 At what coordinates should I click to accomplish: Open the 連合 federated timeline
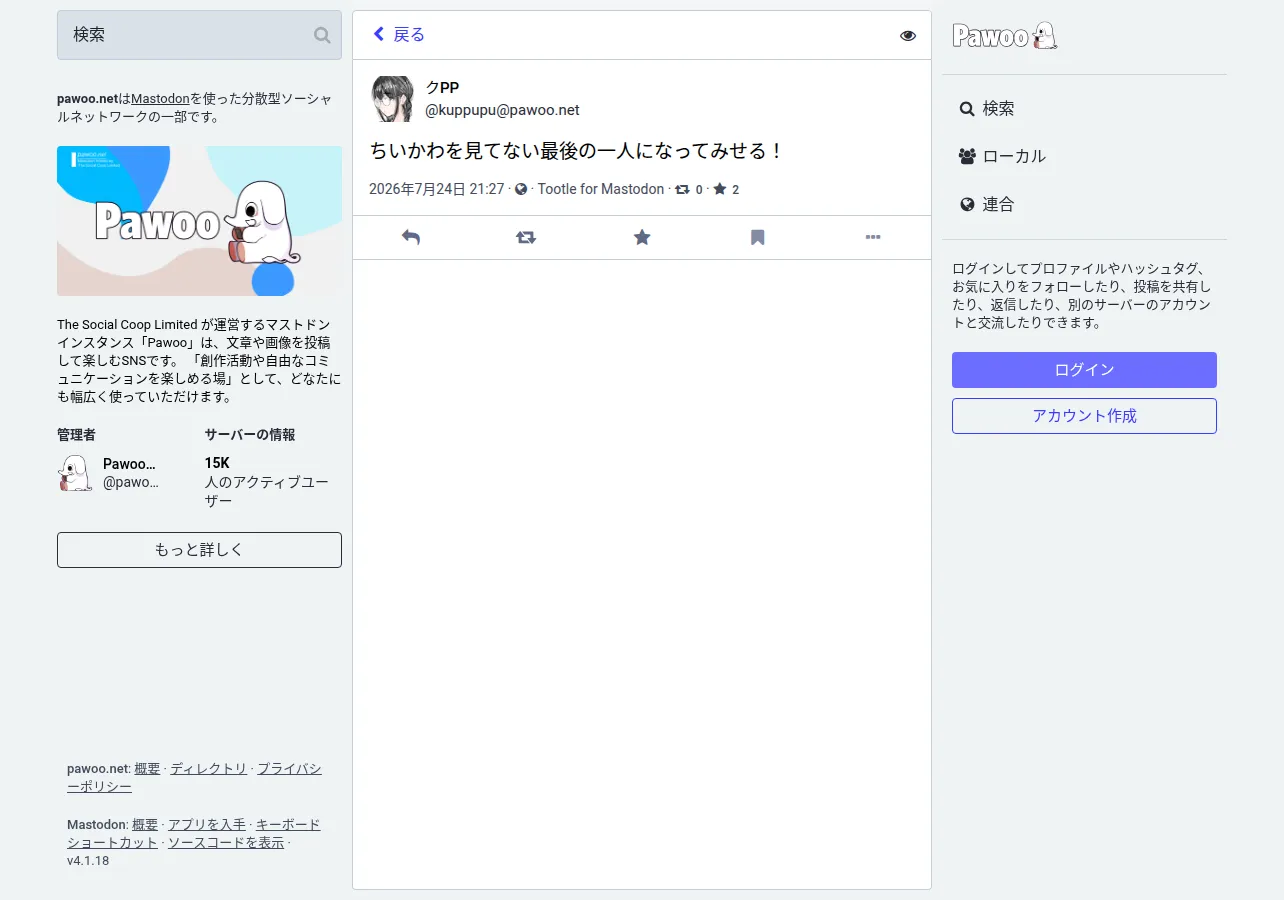(x=987, y=204)
